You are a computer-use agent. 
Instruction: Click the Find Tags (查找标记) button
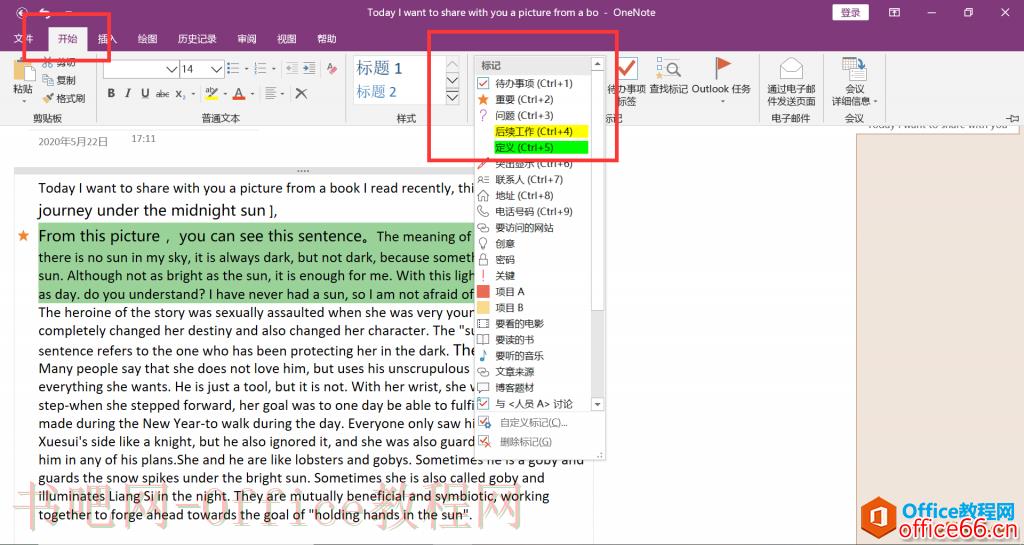668,77
